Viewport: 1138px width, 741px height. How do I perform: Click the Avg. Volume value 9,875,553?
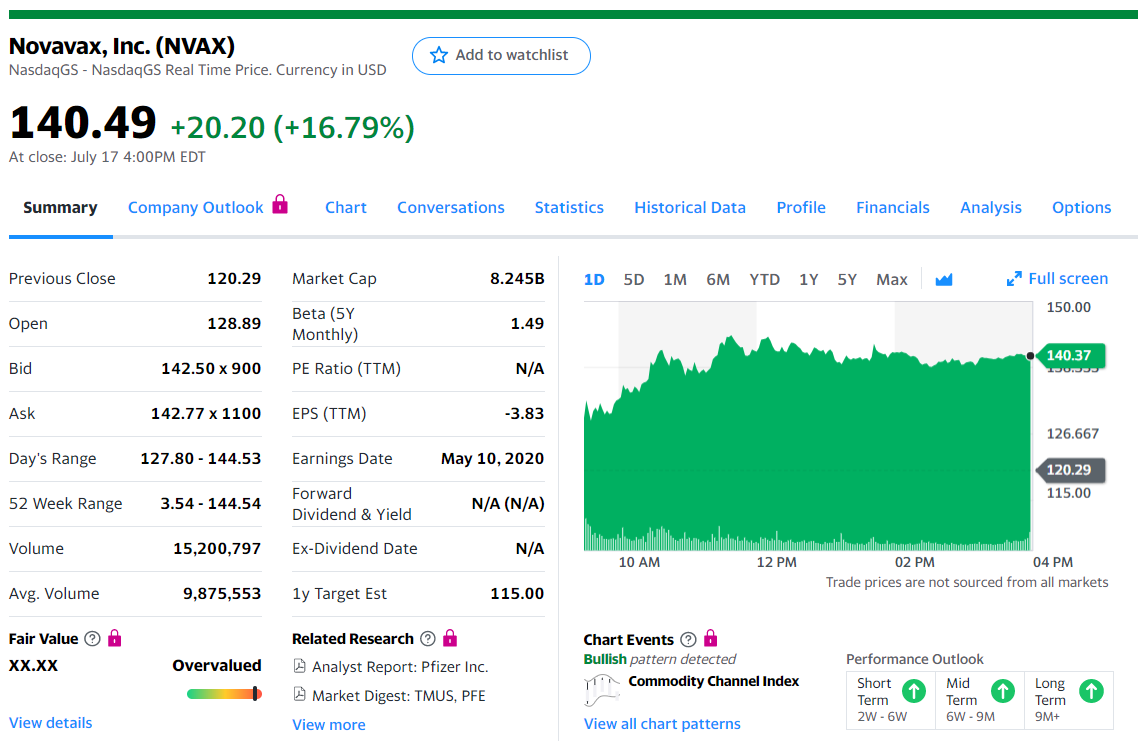point(222,594)
